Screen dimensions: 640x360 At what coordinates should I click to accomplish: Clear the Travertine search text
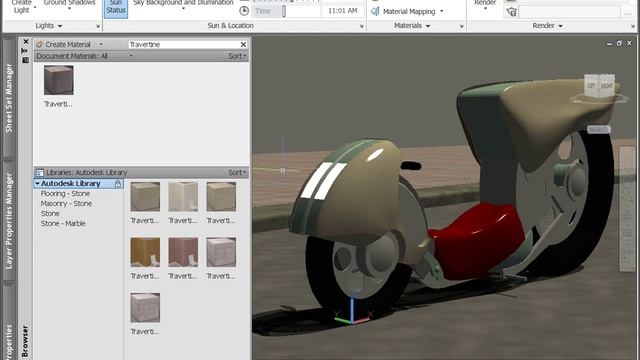243,44
